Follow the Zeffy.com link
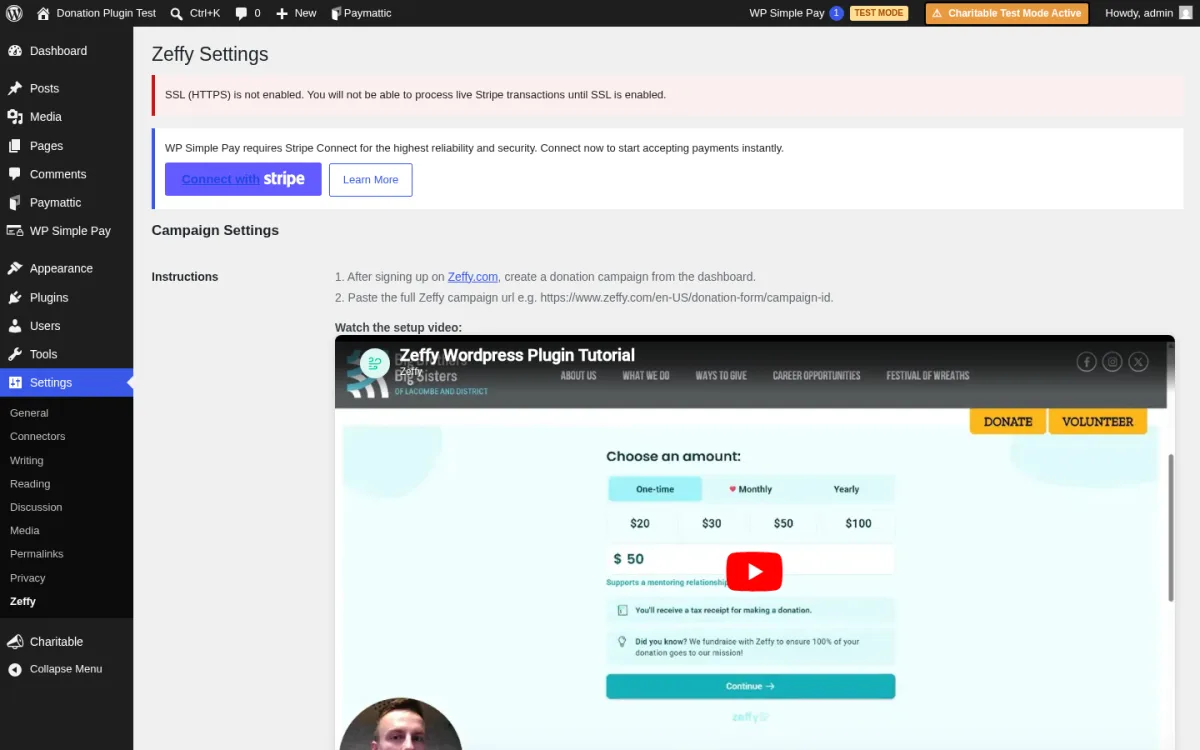This screenshot has width=1200, height=750. click(473, 277)
